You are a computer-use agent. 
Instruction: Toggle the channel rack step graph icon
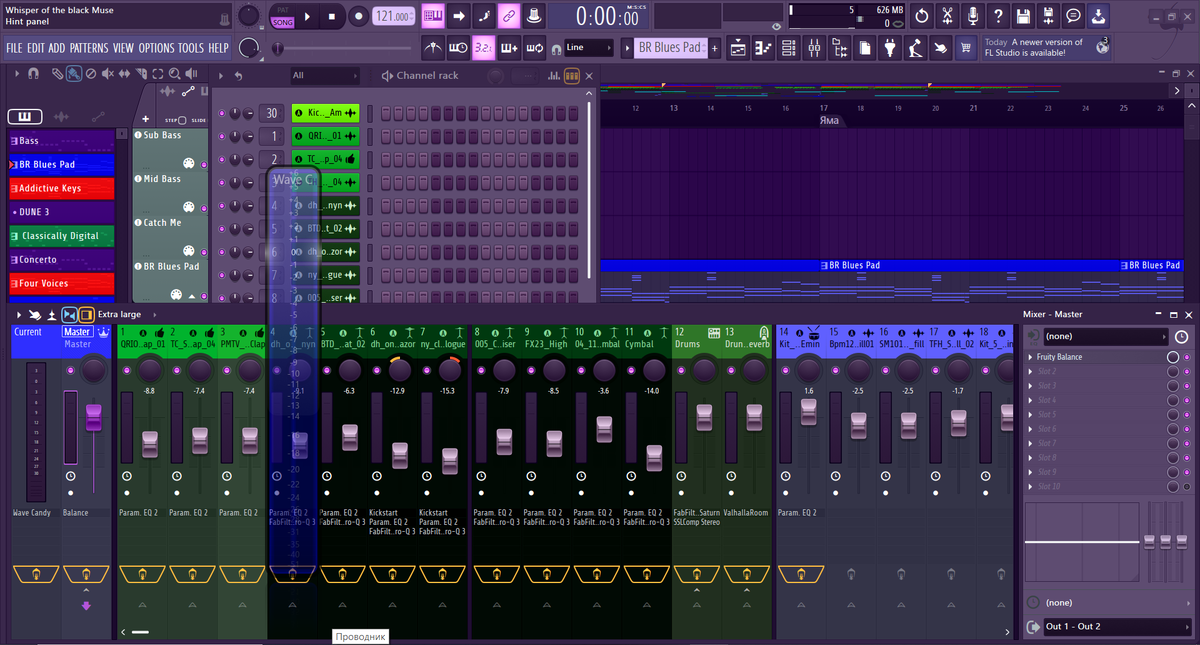click(554, 75)
